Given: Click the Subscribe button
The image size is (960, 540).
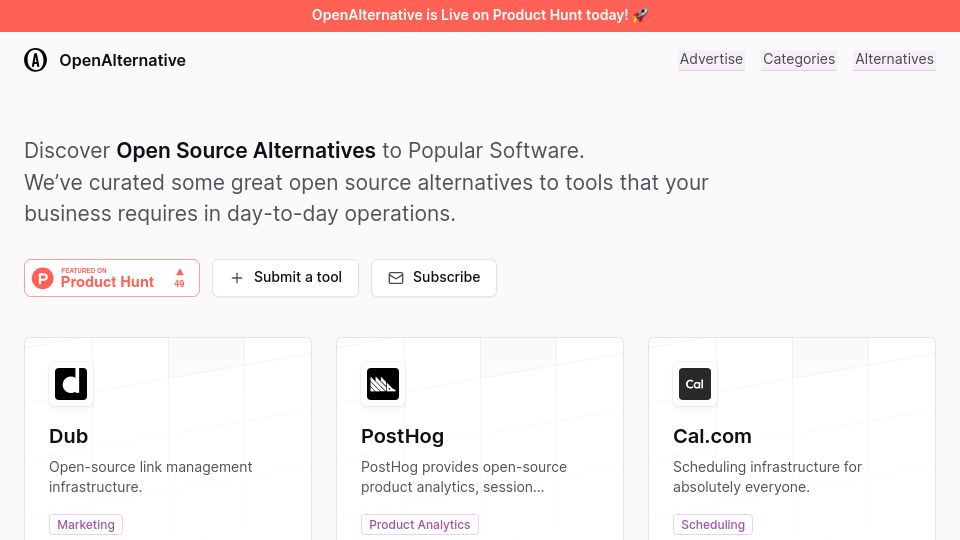Looking at the screenshot, I should pos(434,278).
